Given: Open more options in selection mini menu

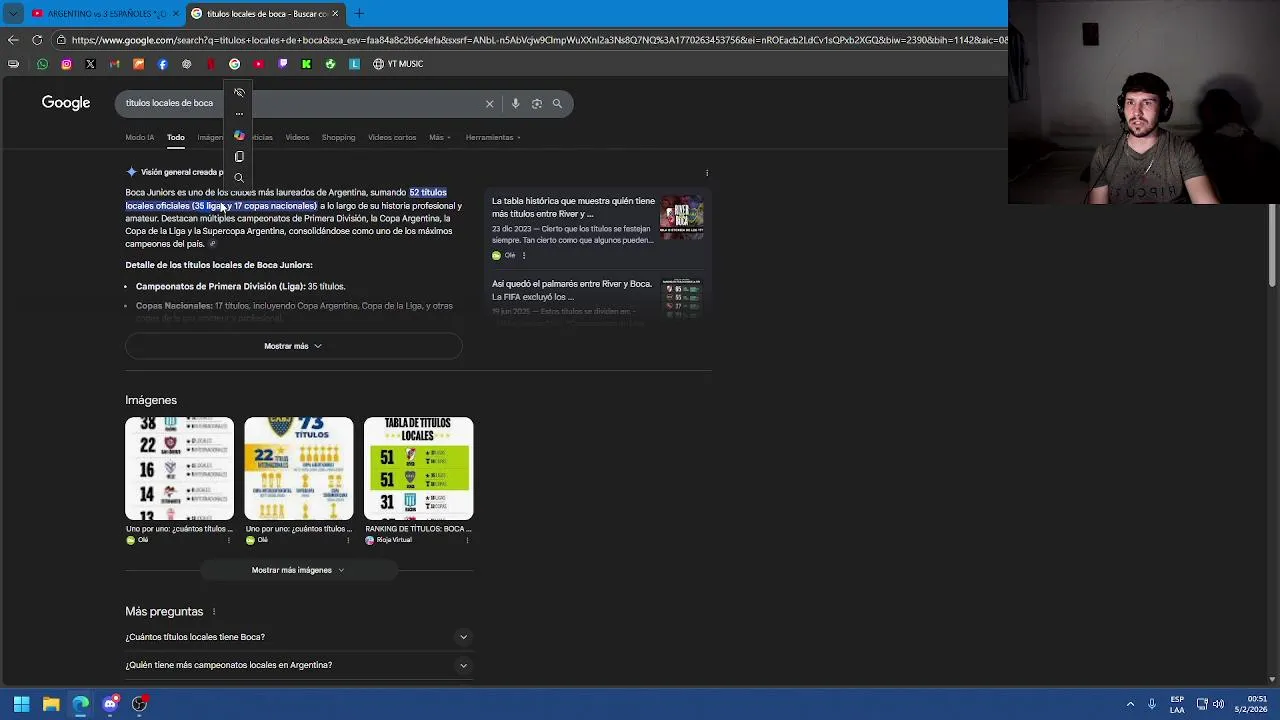Looking at the screenshot, I should (x=239, y=114).
